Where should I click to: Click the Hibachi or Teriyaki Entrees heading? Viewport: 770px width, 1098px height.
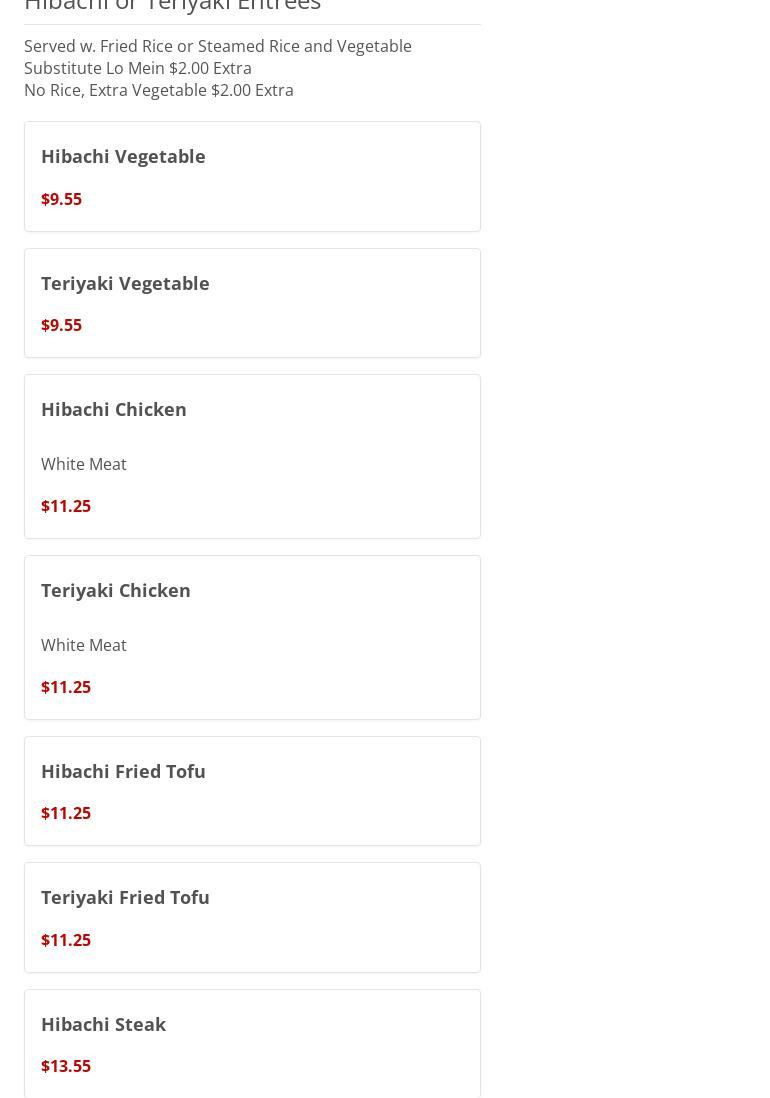coord(172,6)
